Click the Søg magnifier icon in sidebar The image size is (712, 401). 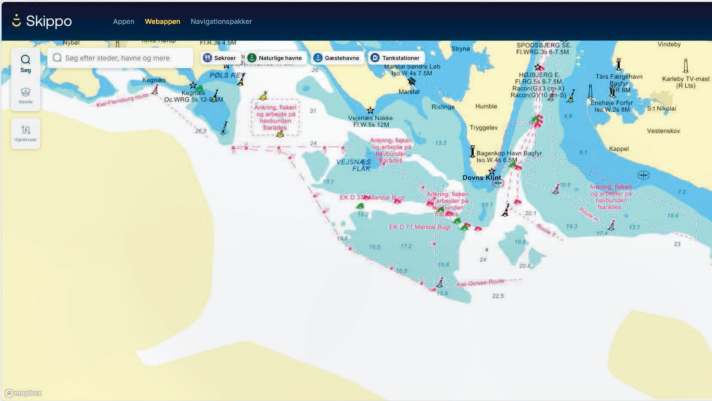coord(25,62)
